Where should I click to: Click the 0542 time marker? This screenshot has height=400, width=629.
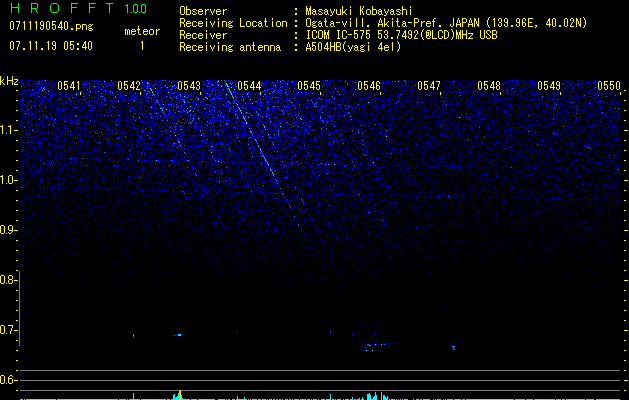tap(129, 86)
